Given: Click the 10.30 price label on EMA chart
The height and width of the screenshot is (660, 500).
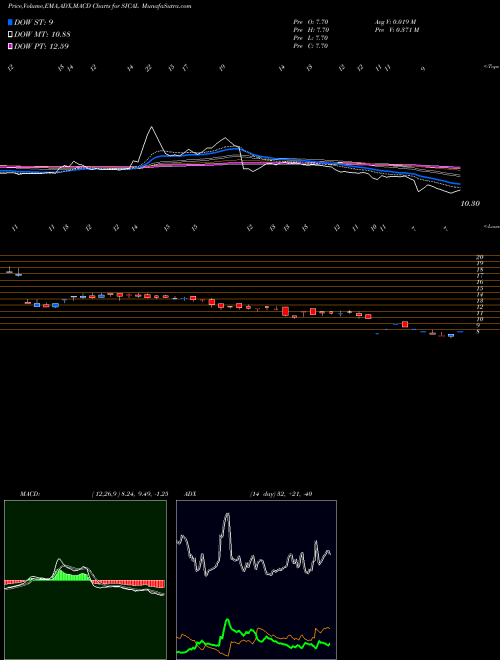Looking at the screenshot, I should [x=471, y=203].
